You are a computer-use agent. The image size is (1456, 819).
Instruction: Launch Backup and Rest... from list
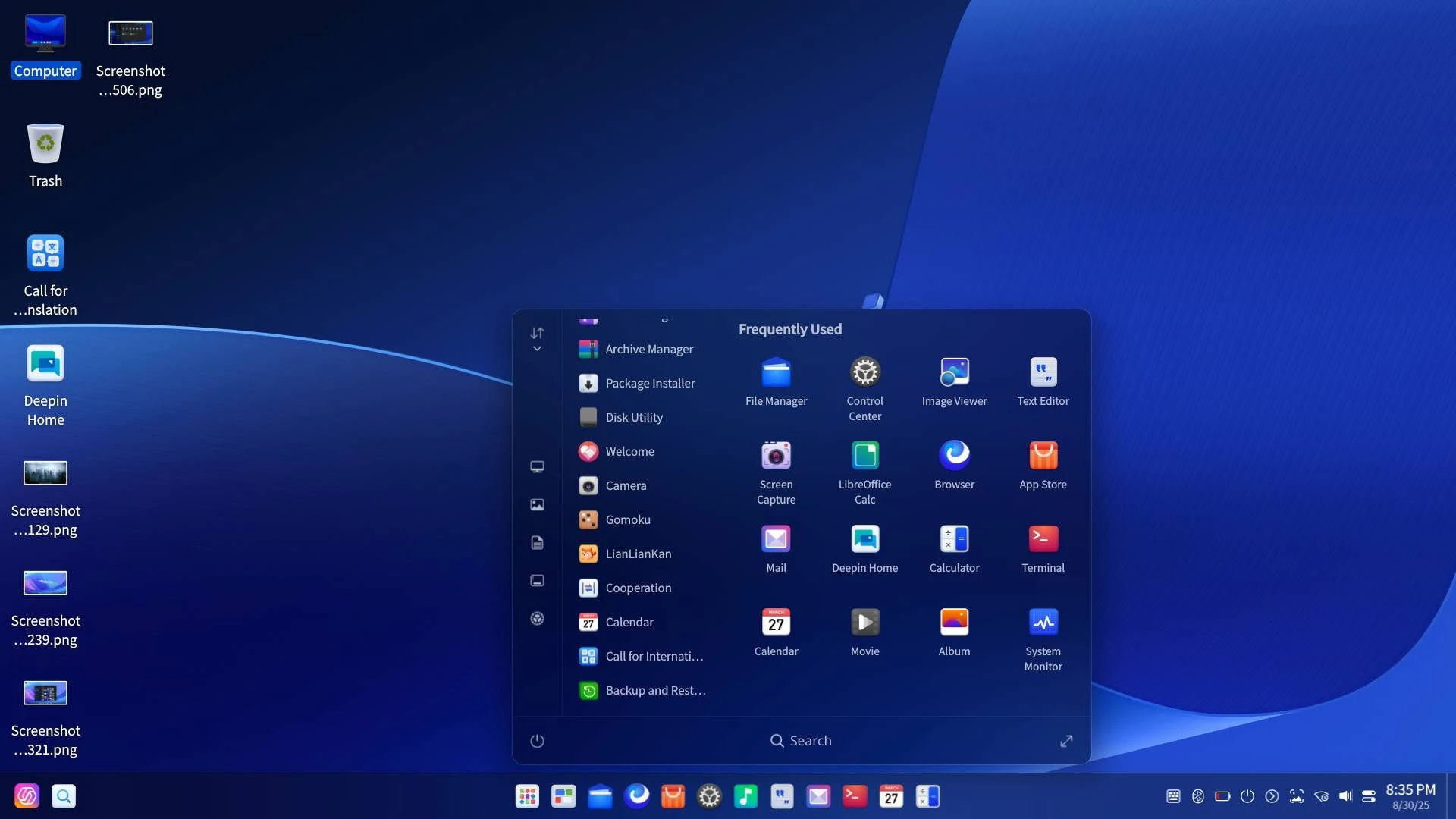tap(642, 690)
